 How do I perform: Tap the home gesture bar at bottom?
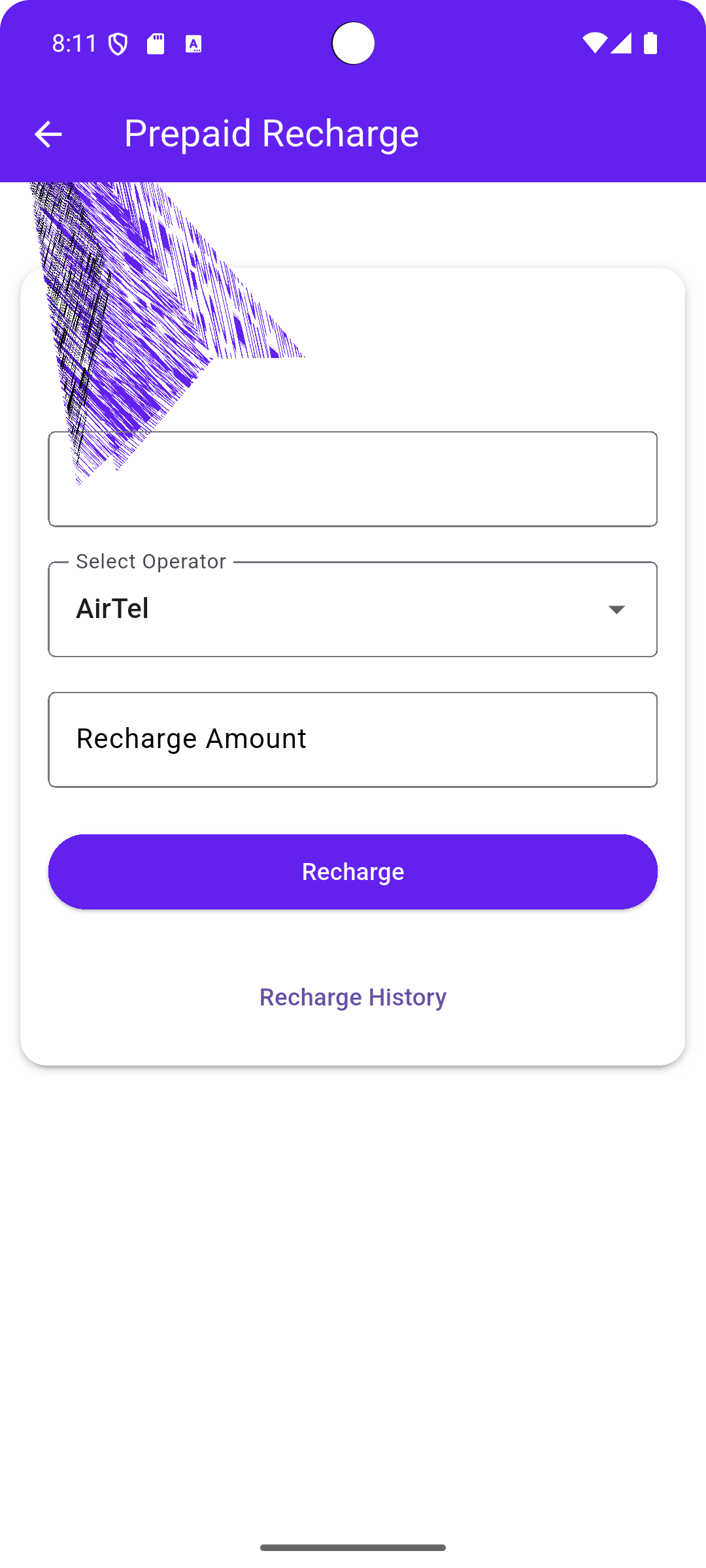tap(353, 1548)
